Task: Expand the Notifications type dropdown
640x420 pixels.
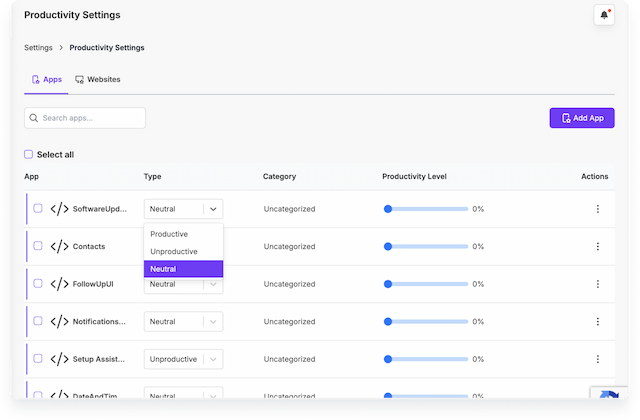Action: pyautogui.click(x=213, y=322)
